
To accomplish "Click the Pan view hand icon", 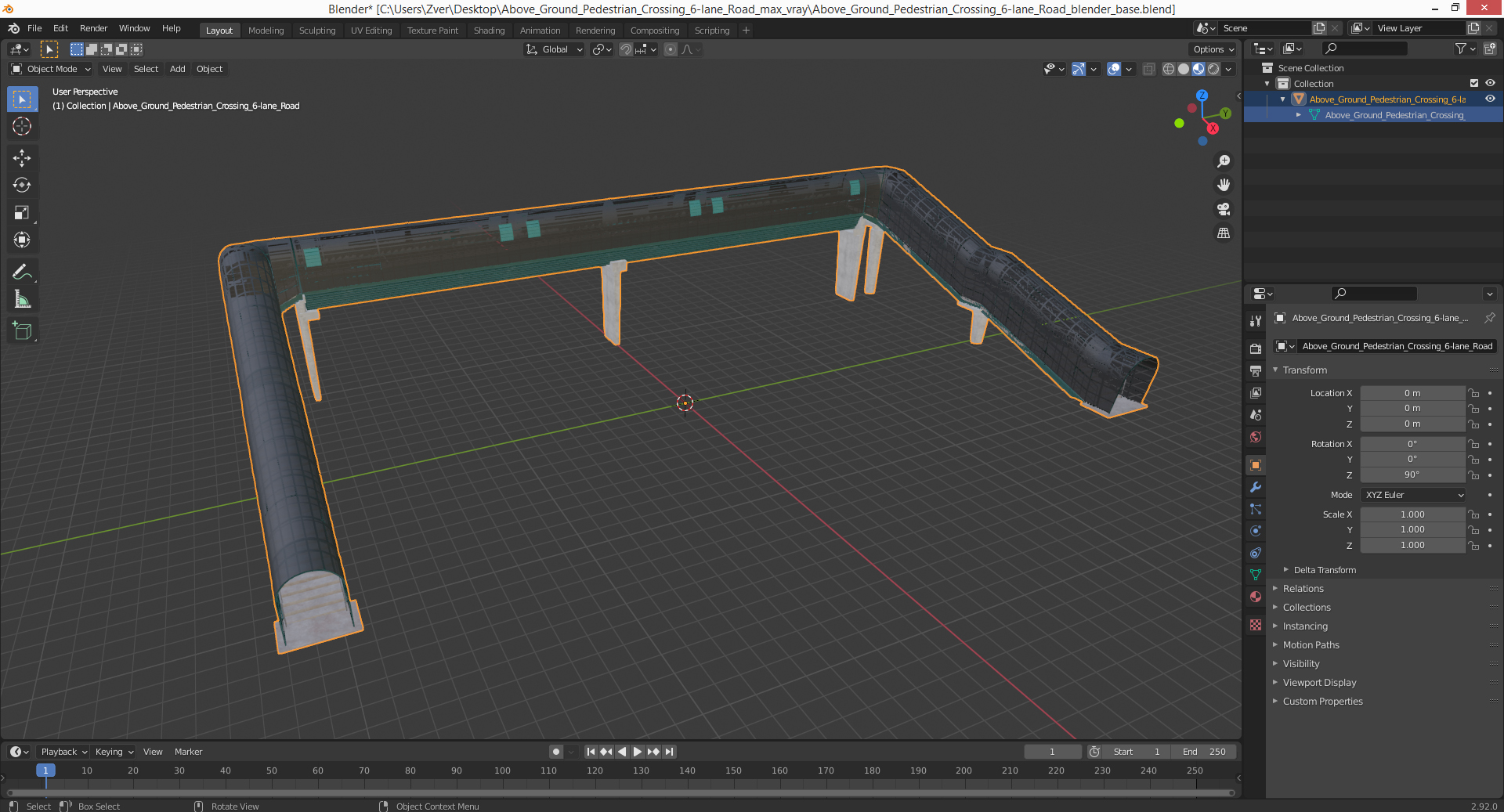I will [x=1223, y=185].
